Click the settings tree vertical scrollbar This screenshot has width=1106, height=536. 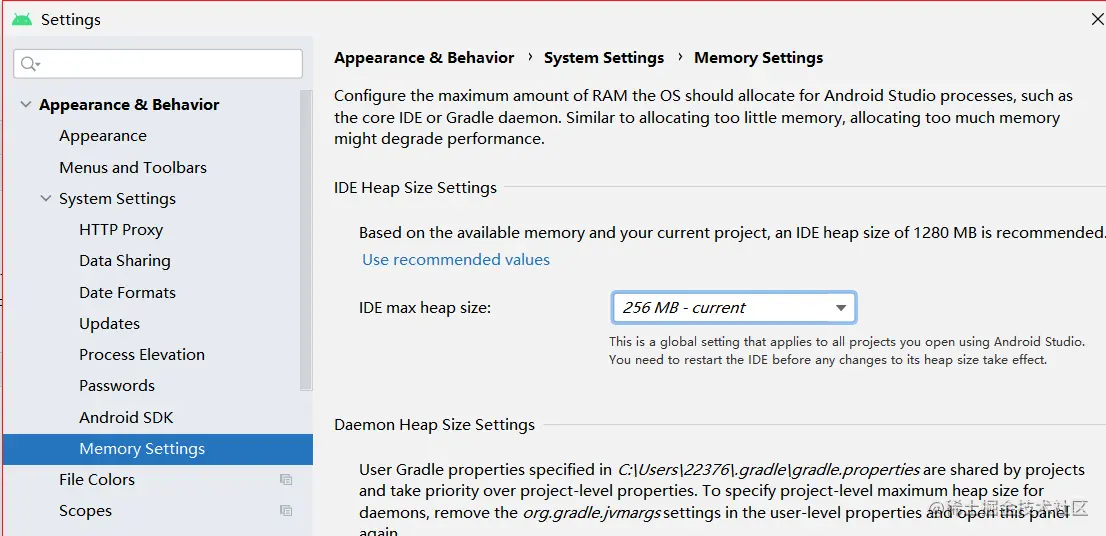[306, 240]
